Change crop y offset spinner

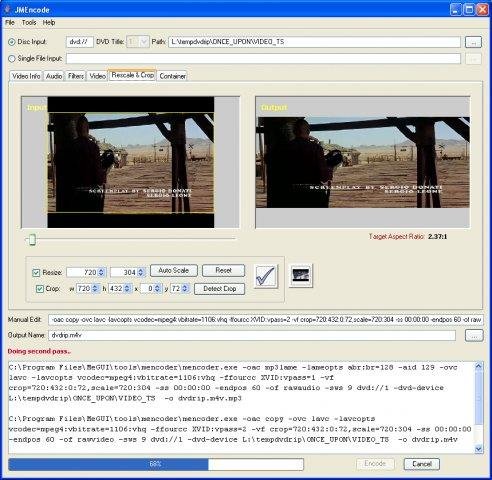[185, 289]
